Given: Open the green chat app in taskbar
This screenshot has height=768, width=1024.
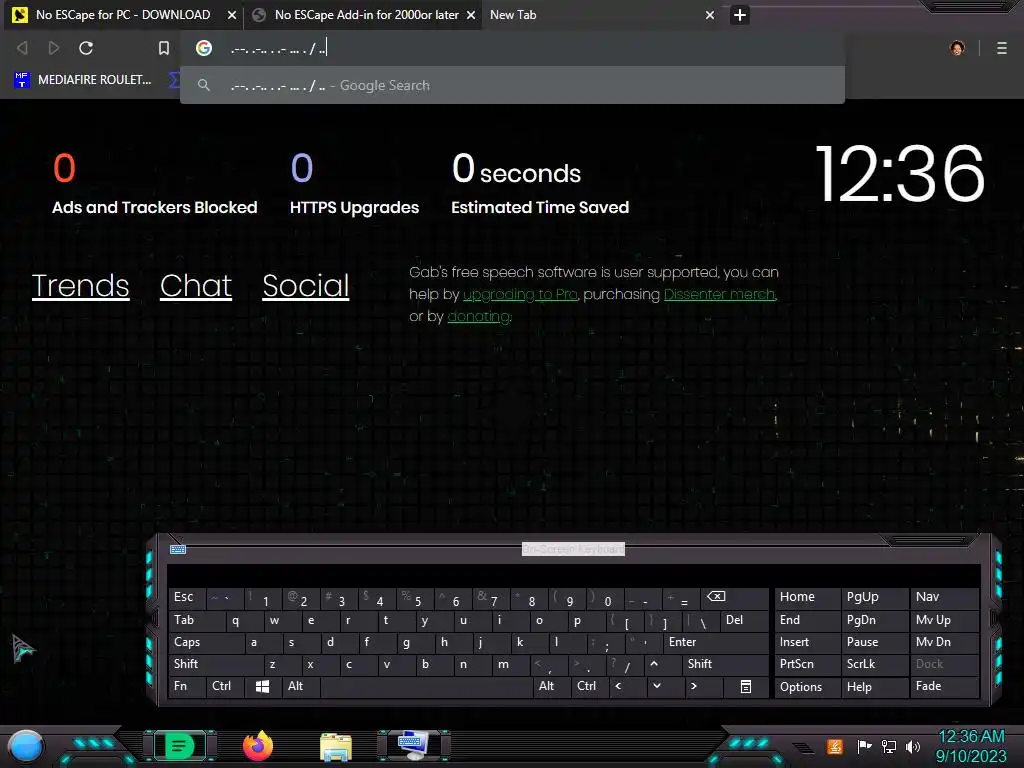Looking at the screenshot, I should point(179,746).
